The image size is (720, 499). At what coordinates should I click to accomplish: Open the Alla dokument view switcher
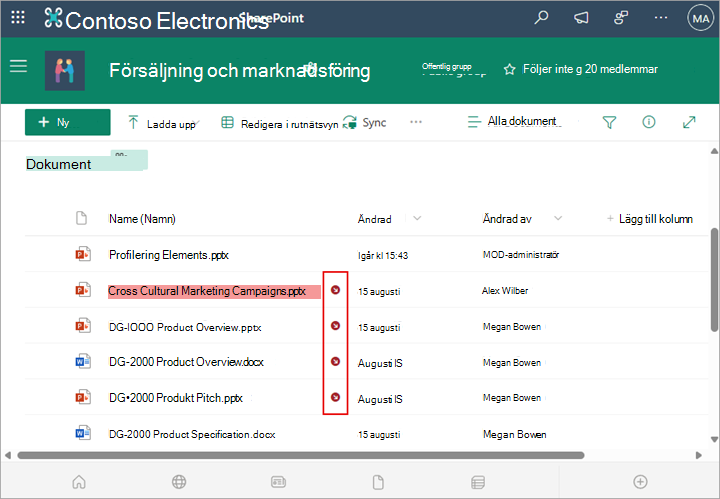click(x=513, y=122)
